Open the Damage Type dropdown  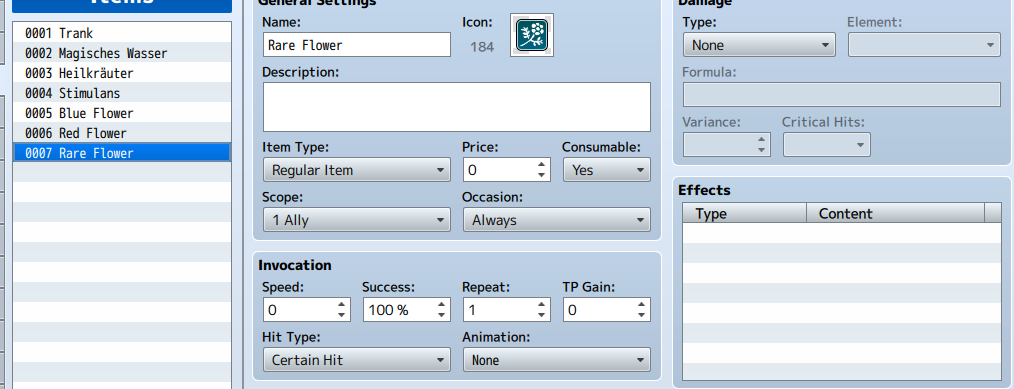coord(759,45)
